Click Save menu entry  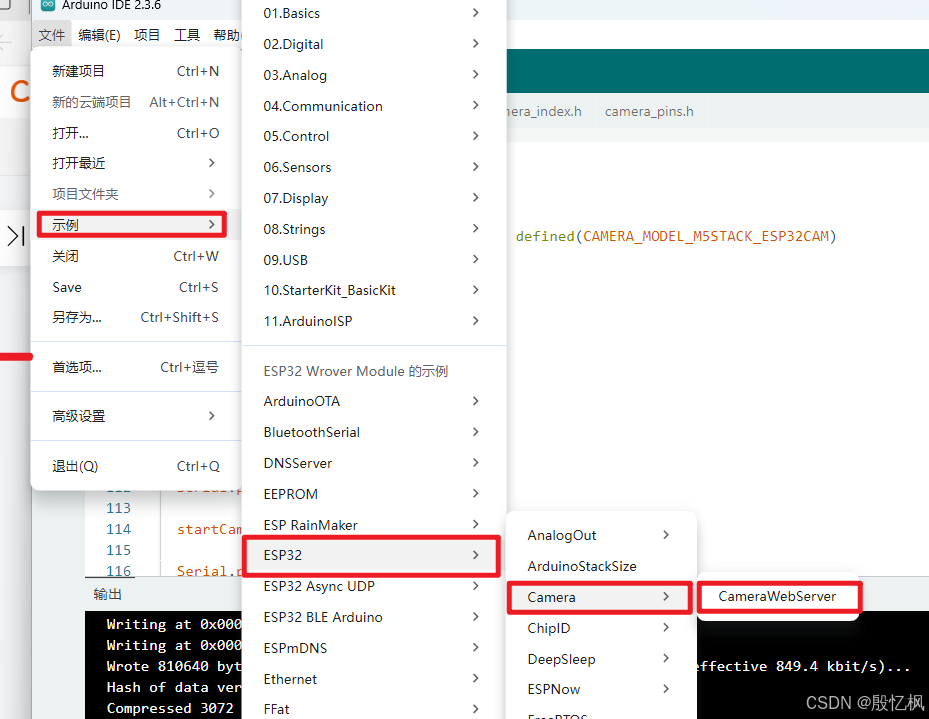point(136,287)
